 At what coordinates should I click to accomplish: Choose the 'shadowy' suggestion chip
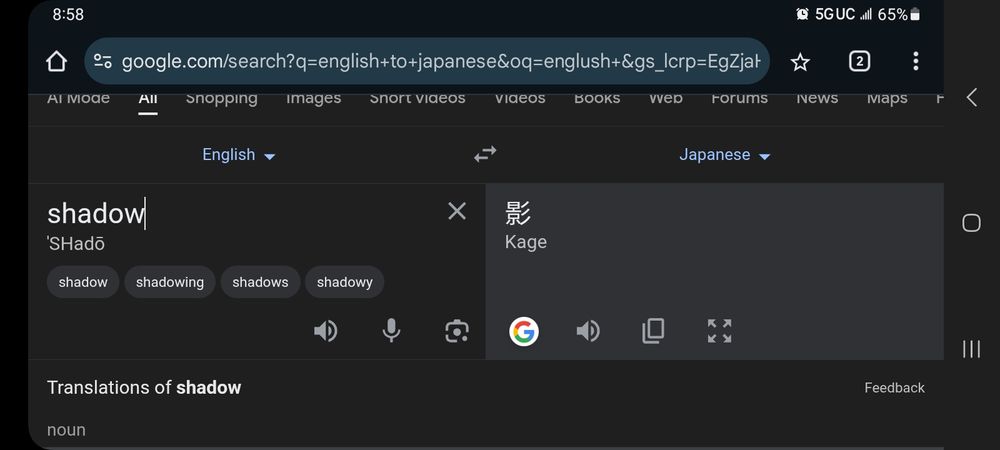344,282
